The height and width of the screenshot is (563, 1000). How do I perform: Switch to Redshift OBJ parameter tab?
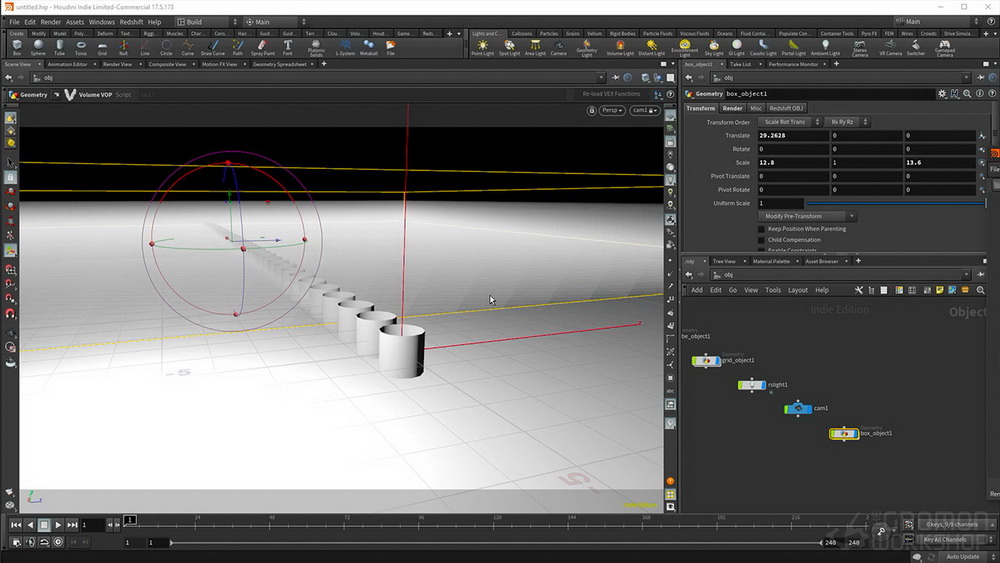click(x=786, y=108)
